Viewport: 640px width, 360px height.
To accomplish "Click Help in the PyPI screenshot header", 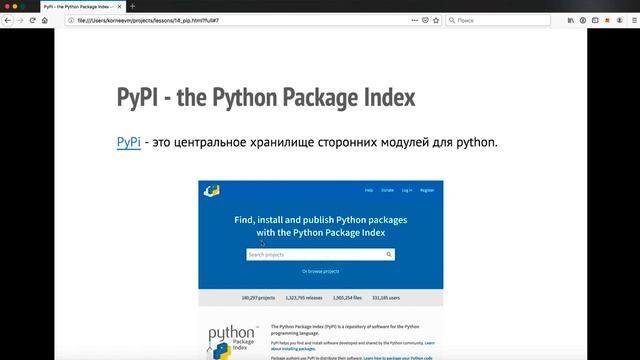I will (x=369, y=190).
